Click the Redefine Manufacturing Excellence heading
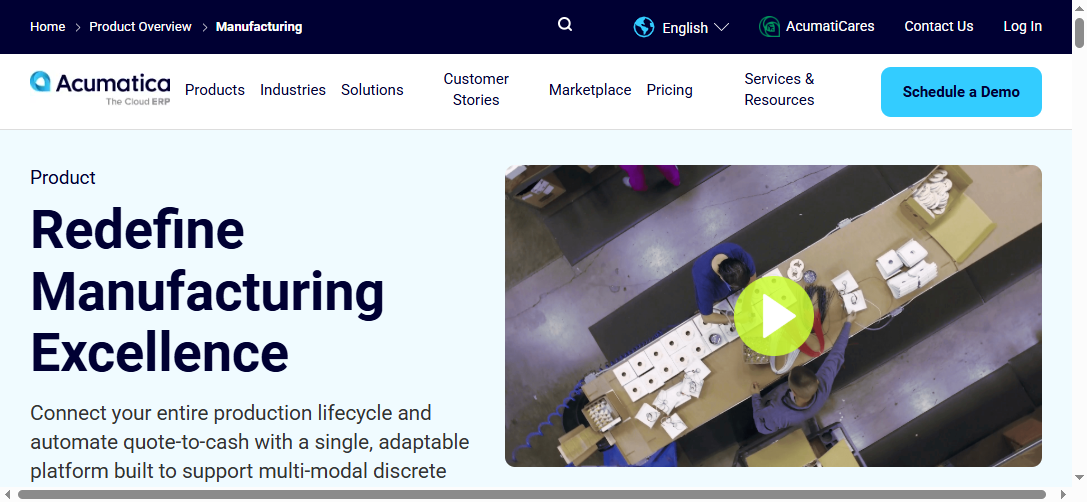 (x=207, y=291)
